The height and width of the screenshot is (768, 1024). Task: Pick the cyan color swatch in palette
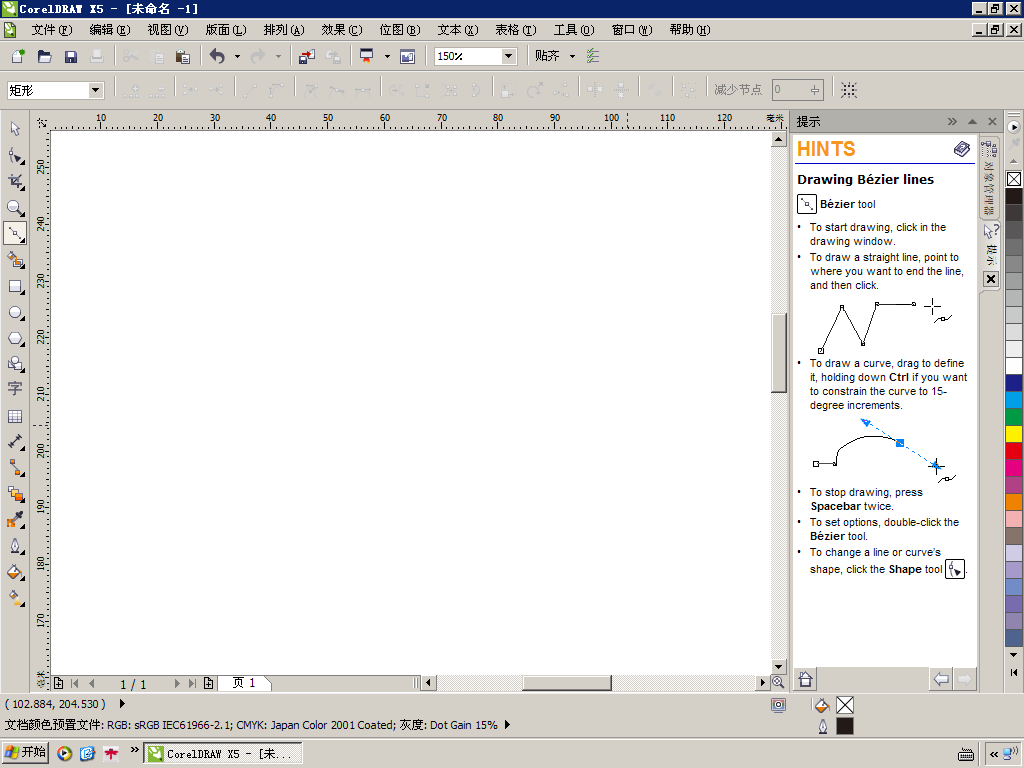1014,400
